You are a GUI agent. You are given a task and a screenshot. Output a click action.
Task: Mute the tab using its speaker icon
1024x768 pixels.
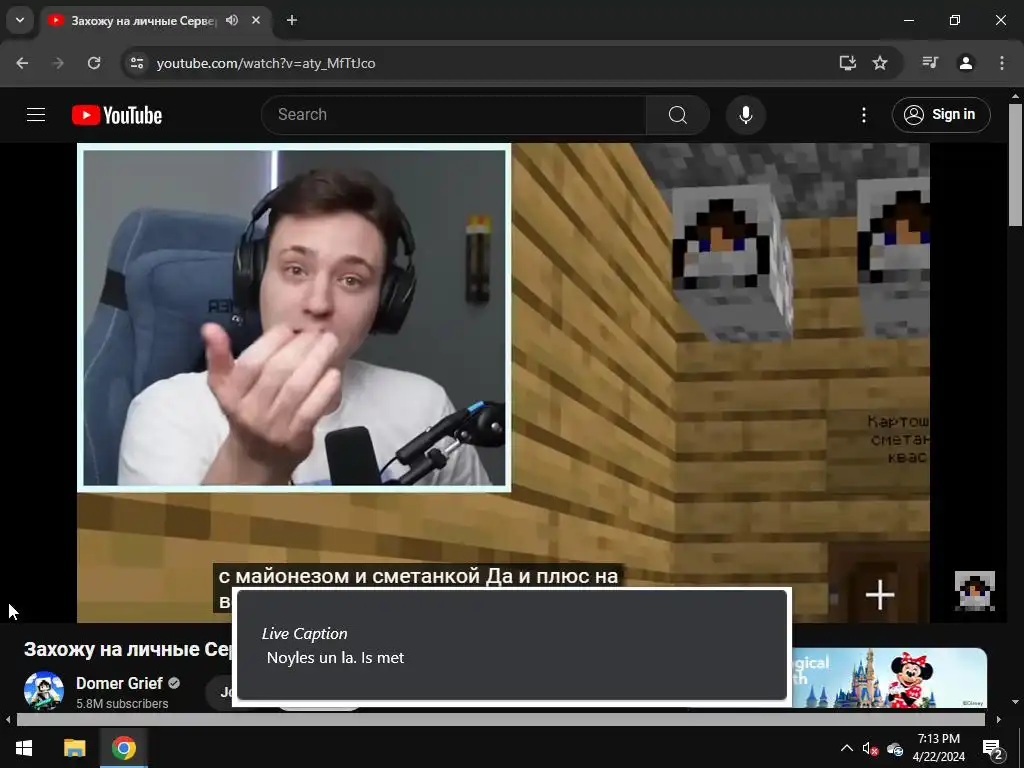(232, 20)
